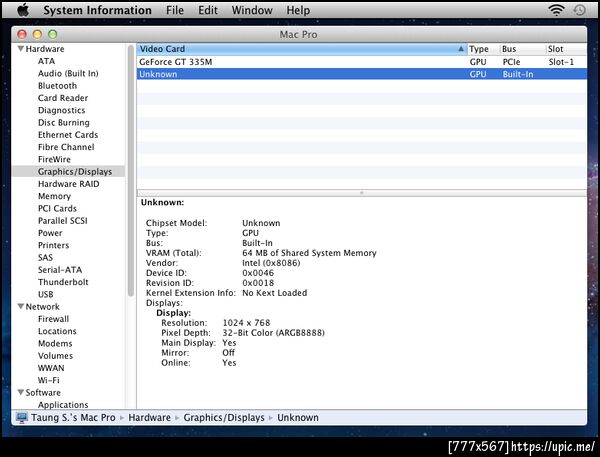Select Parallel SCSI in sidebar

tap(63, 220)
